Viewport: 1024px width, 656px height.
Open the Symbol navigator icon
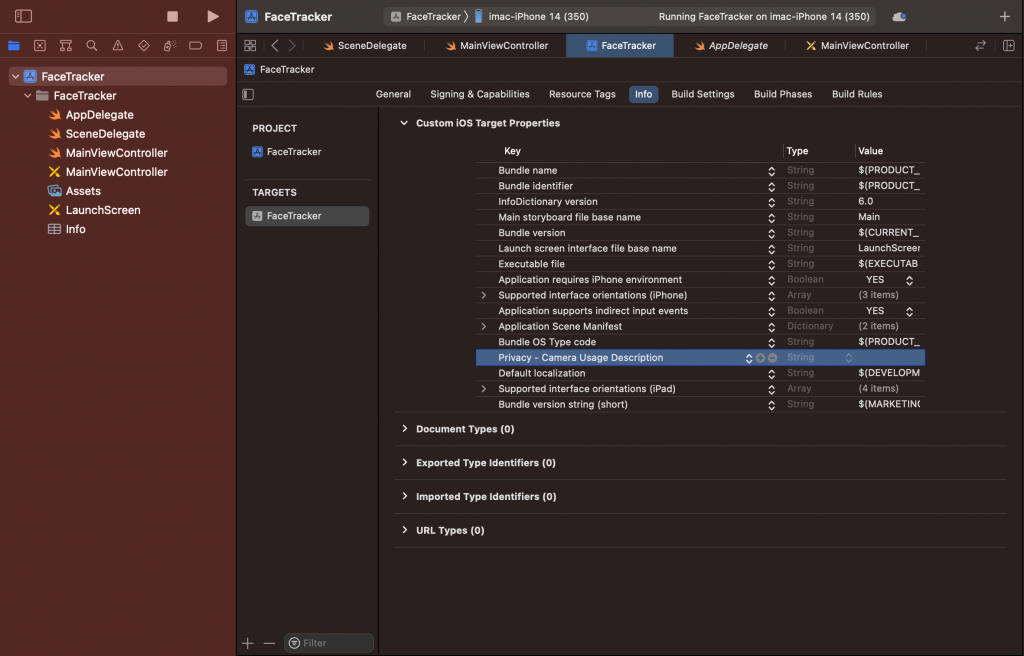pos(66,46)
